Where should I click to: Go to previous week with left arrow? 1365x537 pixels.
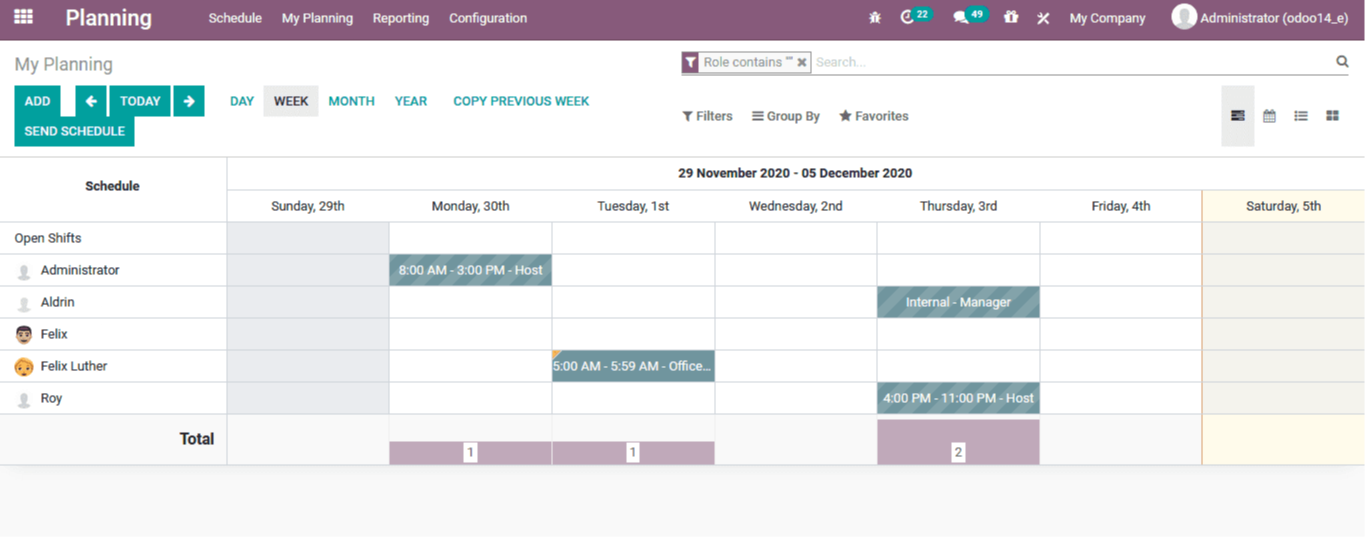click(91, 101)
